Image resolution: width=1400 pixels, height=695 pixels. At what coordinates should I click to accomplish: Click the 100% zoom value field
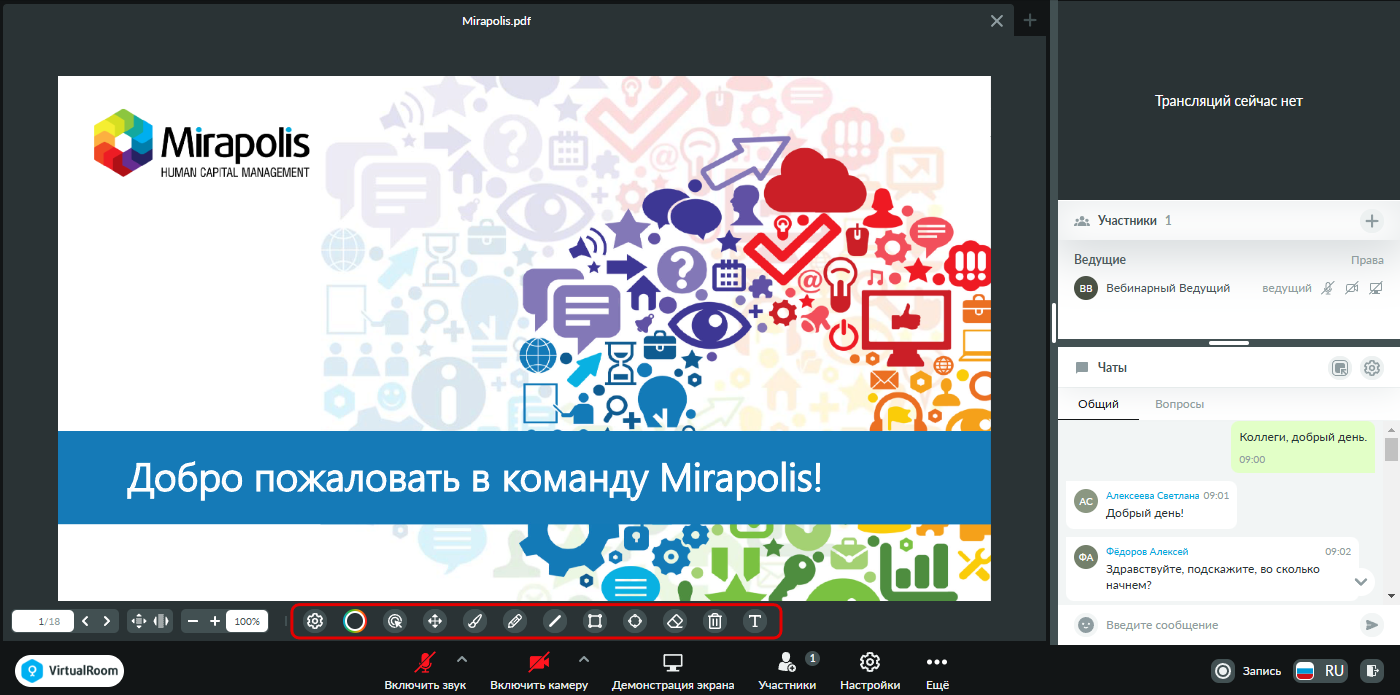pyautogui.click(x=247, y=621)
